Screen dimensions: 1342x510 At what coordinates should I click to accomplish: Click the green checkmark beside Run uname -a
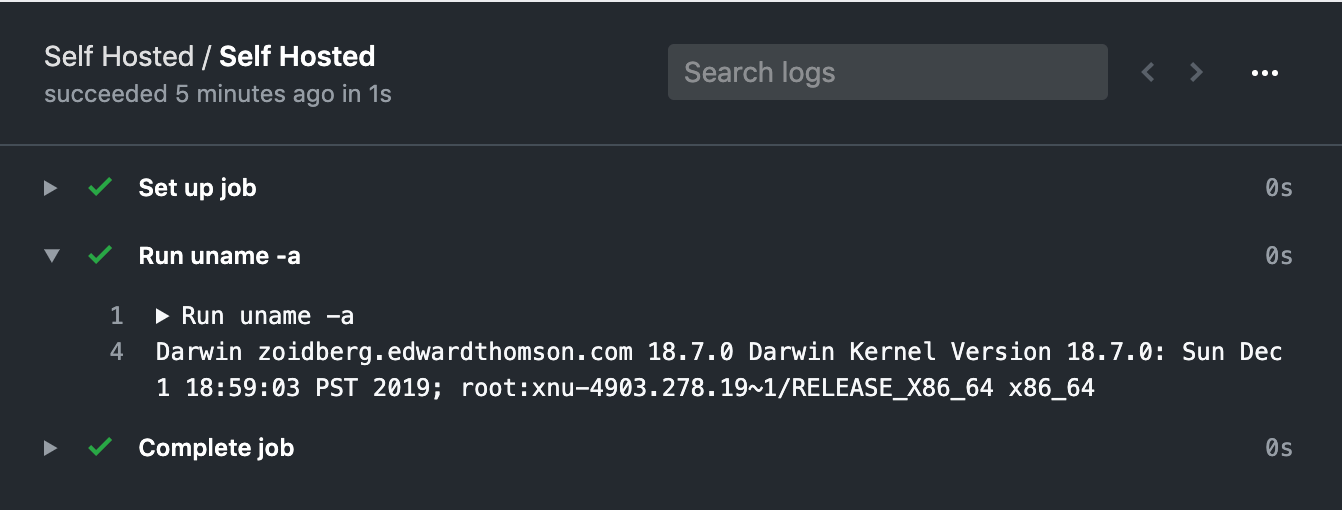click(99, 255)
